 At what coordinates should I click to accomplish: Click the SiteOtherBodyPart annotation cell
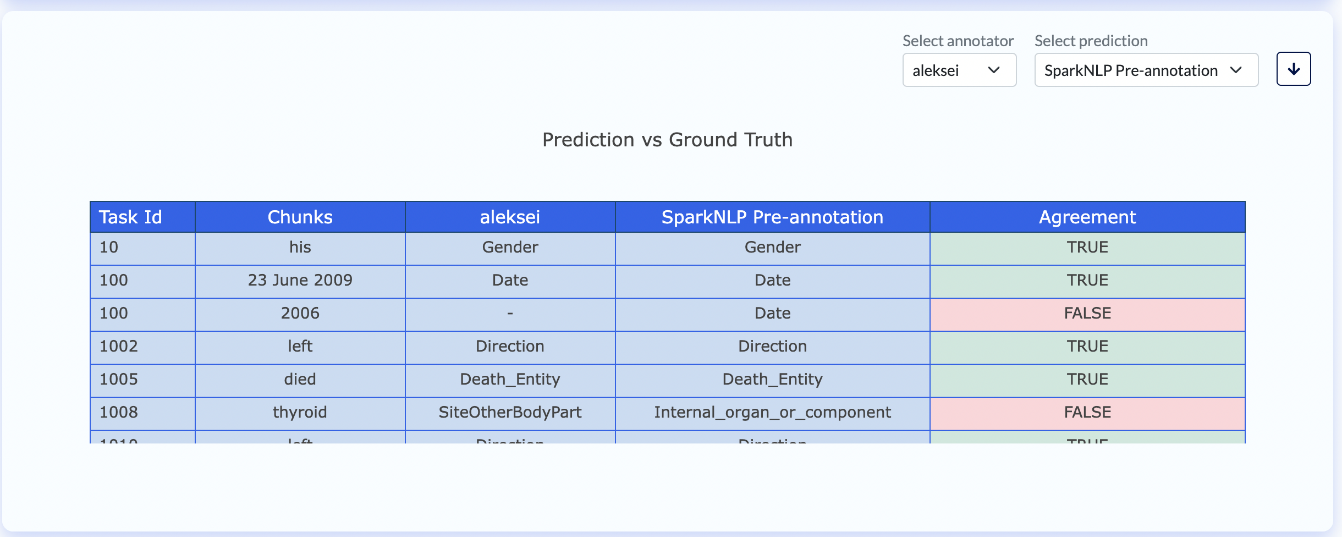point(510,413)
